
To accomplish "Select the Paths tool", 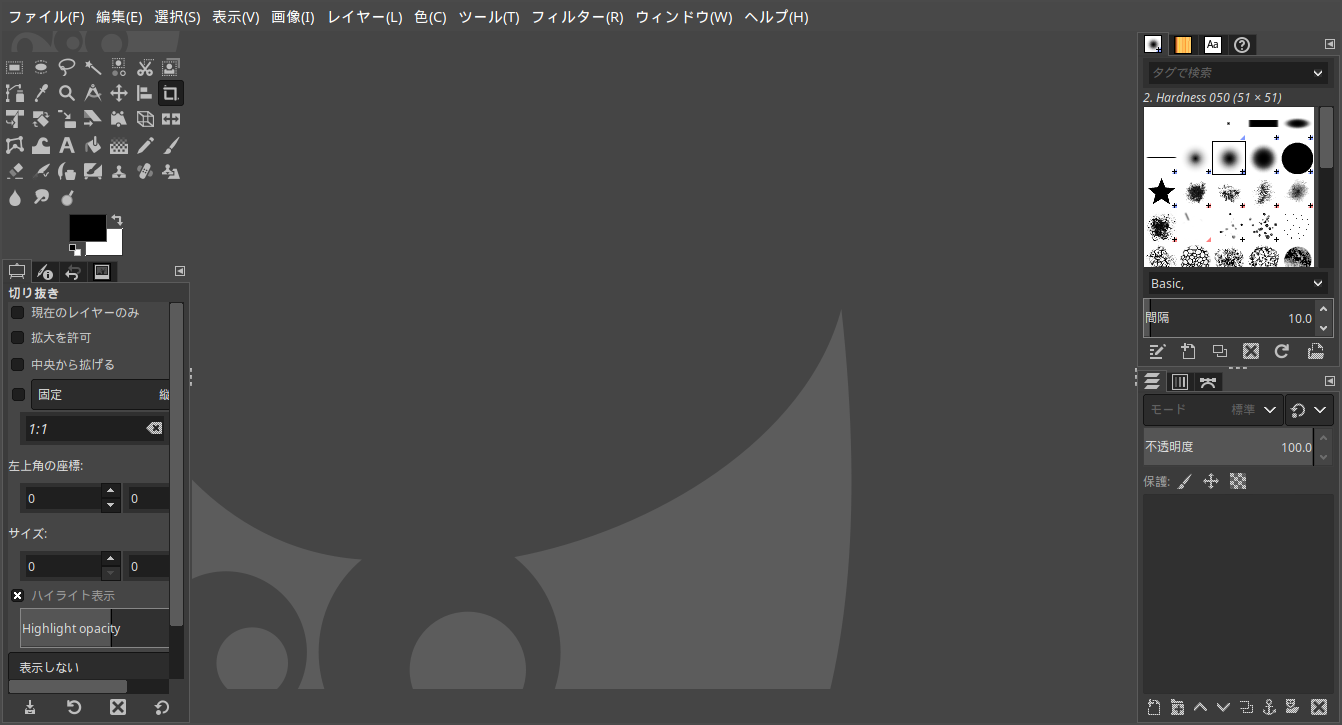I will (x=15, y=93).
